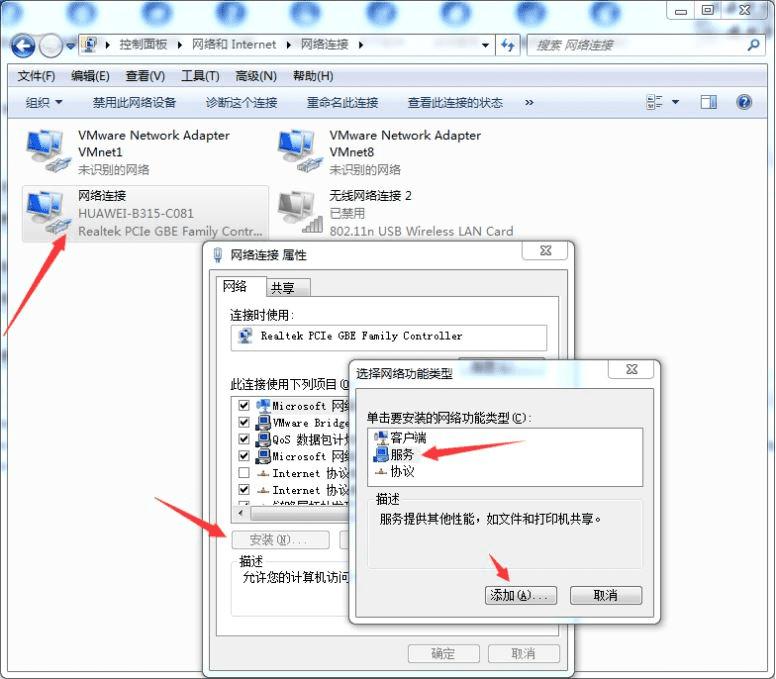This screenshot has height=679, width=776.
Task: Click 诊断这个连接 in the toolbar
Action: [x=242, y=102]
